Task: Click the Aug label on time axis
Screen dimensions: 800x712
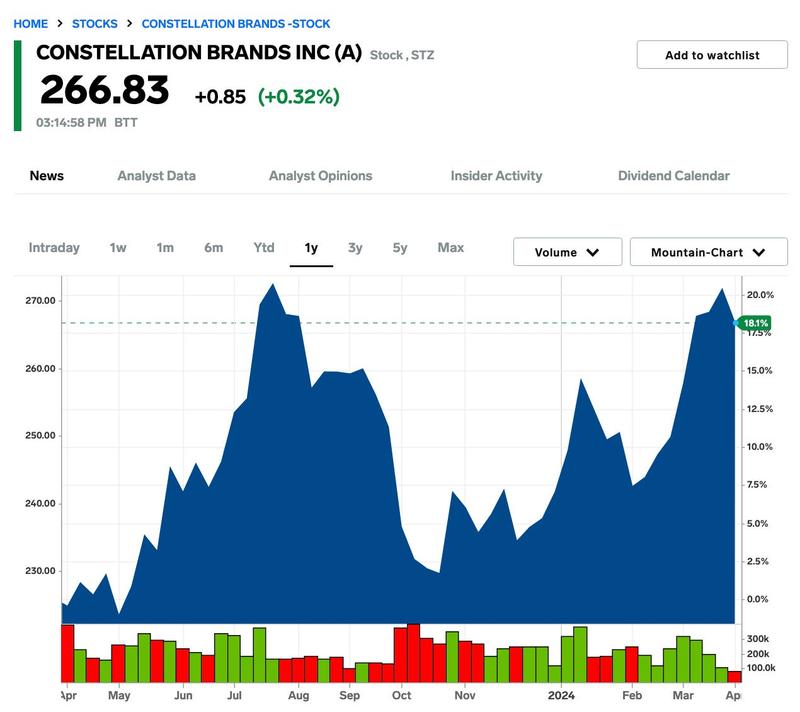Action: coord(298,696)
